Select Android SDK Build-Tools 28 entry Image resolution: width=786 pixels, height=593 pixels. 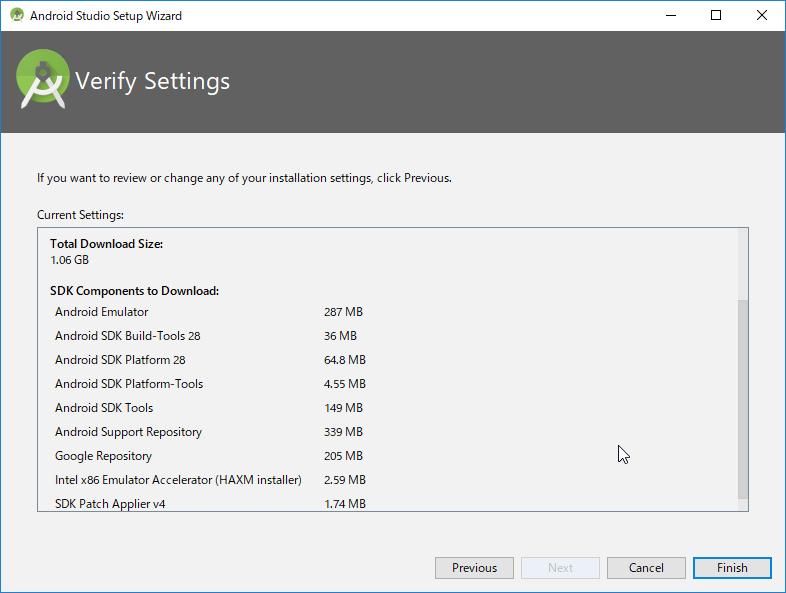[x=128, y=336]
